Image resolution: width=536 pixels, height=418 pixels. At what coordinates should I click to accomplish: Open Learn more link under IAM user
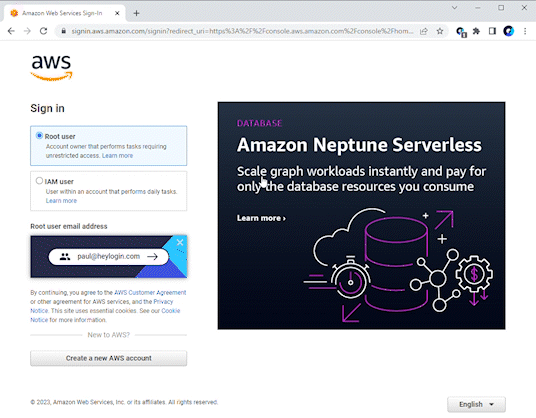(61, 201)
